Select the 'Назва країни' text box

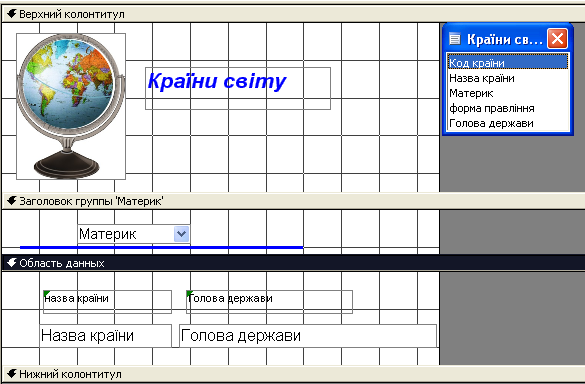pyautogui.click(x=105, y=336)
